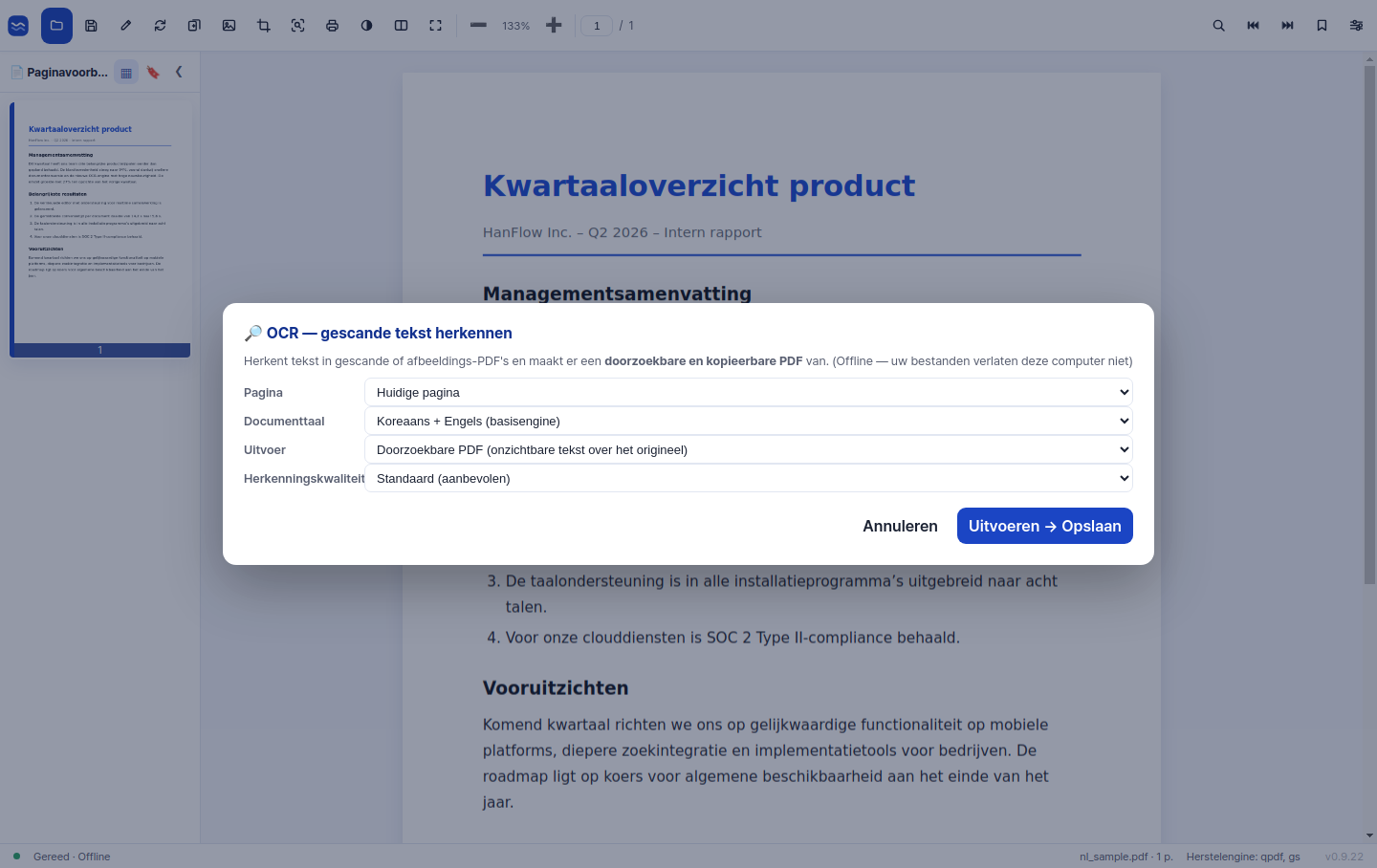
Task: Click the fullscreen brackets icon
Action: tap(435, 26)
